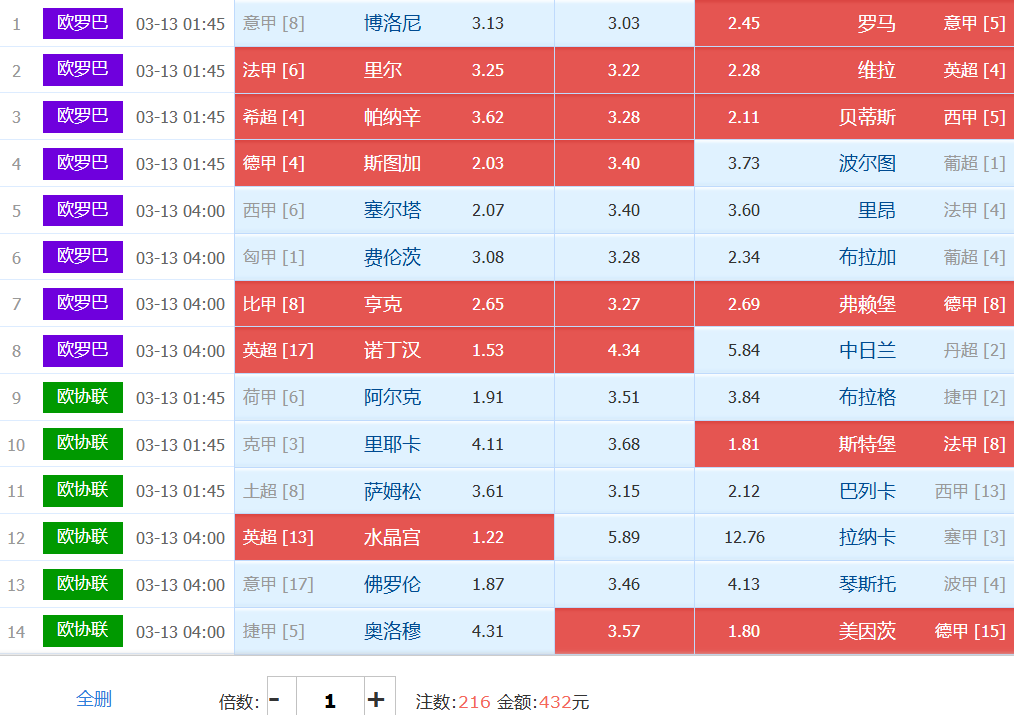Select draw odds 5.89 for 水晶宫 match
Image resolution: width=1014 pixels, height=715 pixels.
tap(623, 538)
